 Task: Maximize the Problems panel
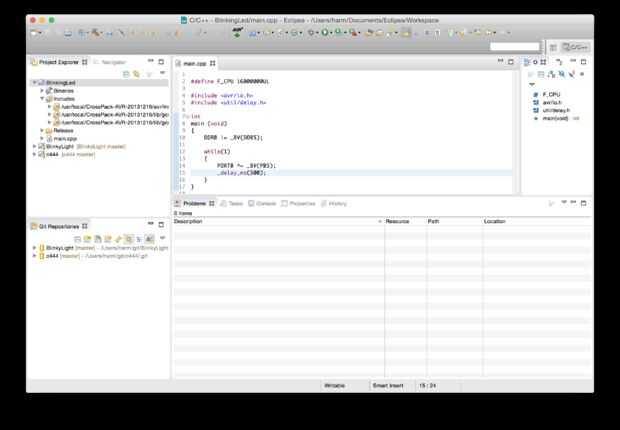coord(584,203)
